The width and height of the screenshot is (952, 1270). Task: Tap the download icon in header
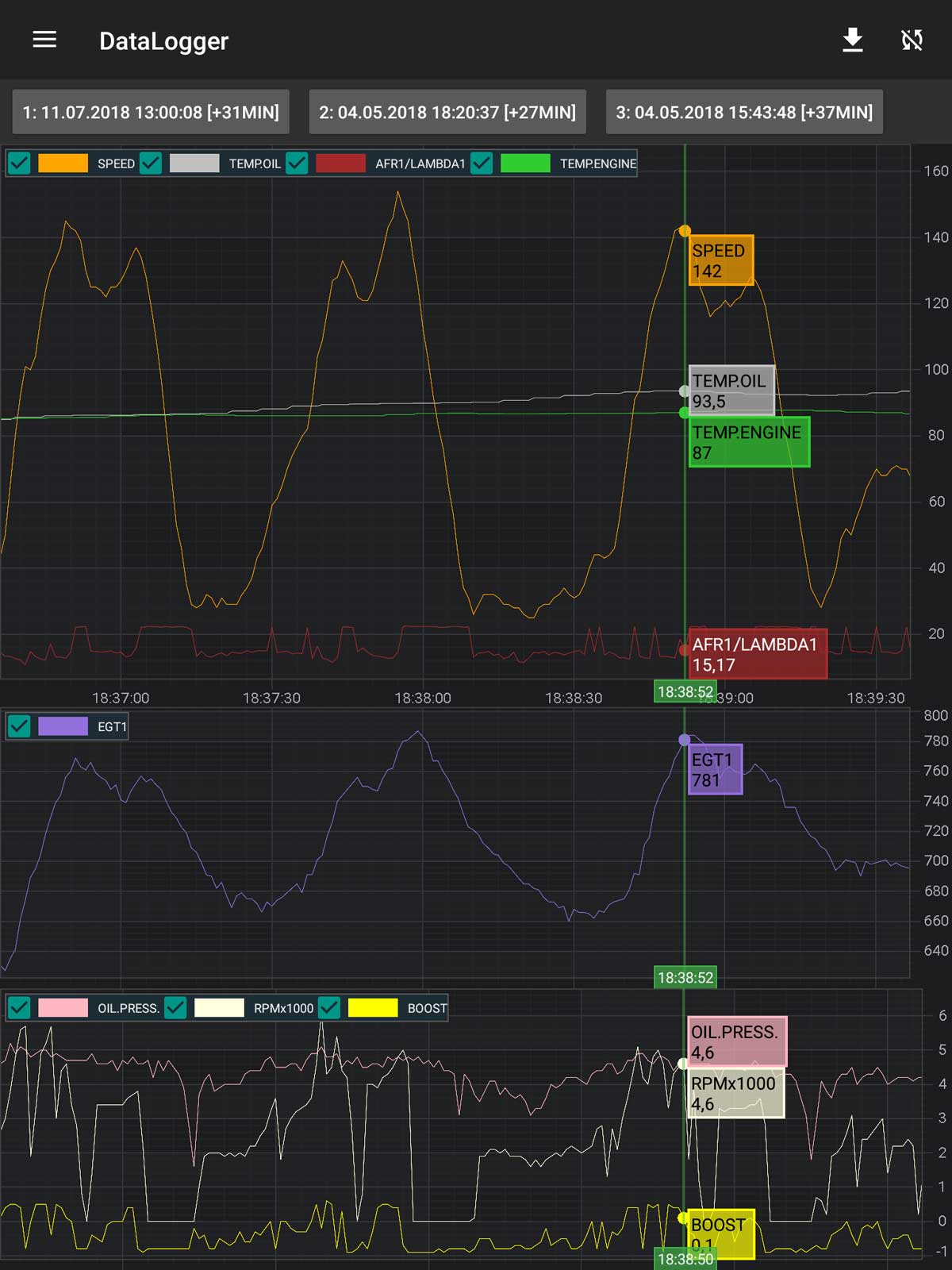click(x=853, y=40)
